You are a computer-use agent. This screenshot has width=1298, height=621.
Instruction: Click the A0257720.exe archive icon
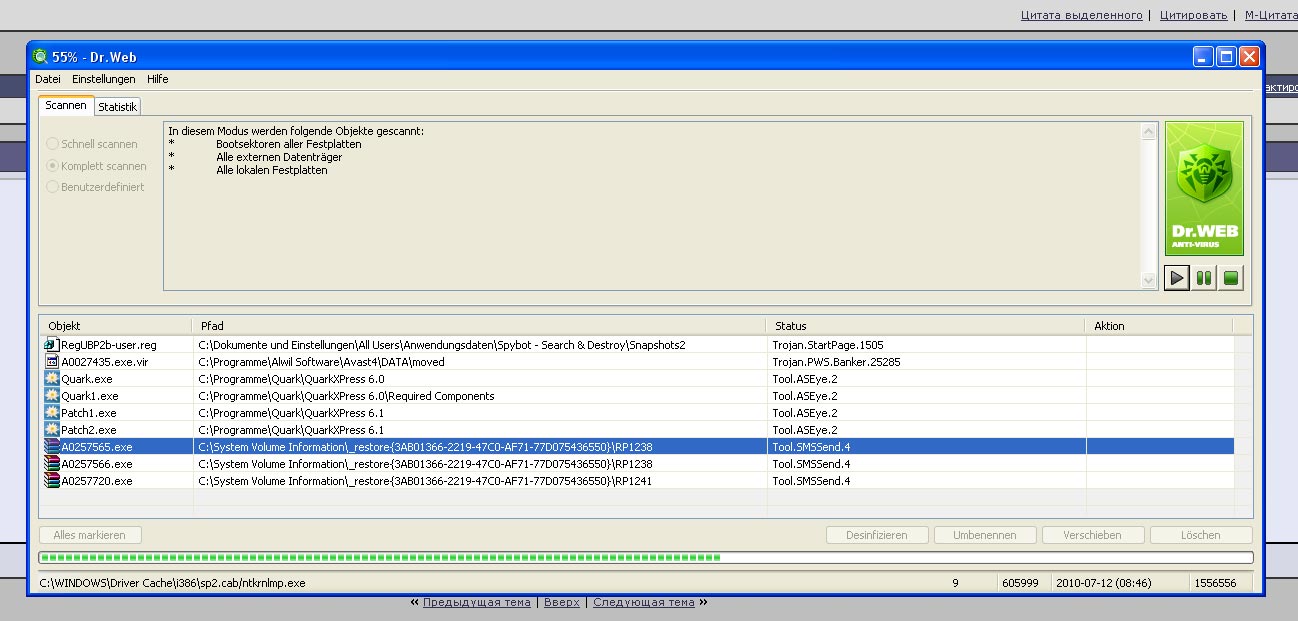52,480
